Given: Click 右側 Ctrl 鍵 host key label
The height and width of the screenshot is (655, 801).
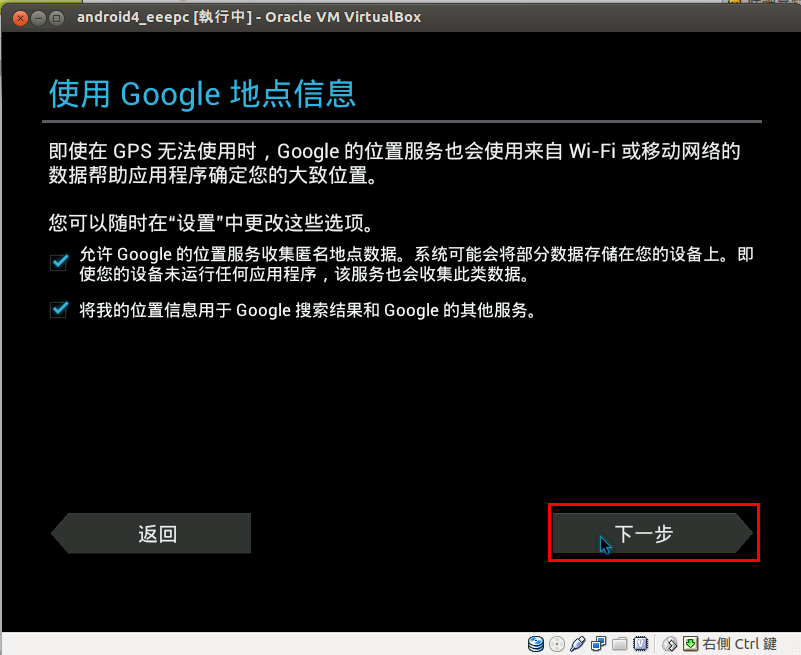Looking at the screenshot, I should 739,644.
